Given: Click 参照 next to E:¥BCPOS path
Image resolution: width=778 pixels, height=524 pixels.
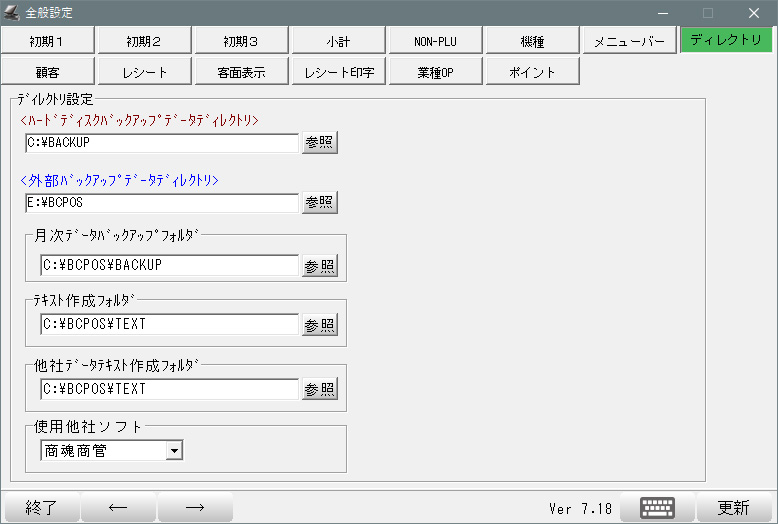Looking at the screenshot, I should pos(320,203).
